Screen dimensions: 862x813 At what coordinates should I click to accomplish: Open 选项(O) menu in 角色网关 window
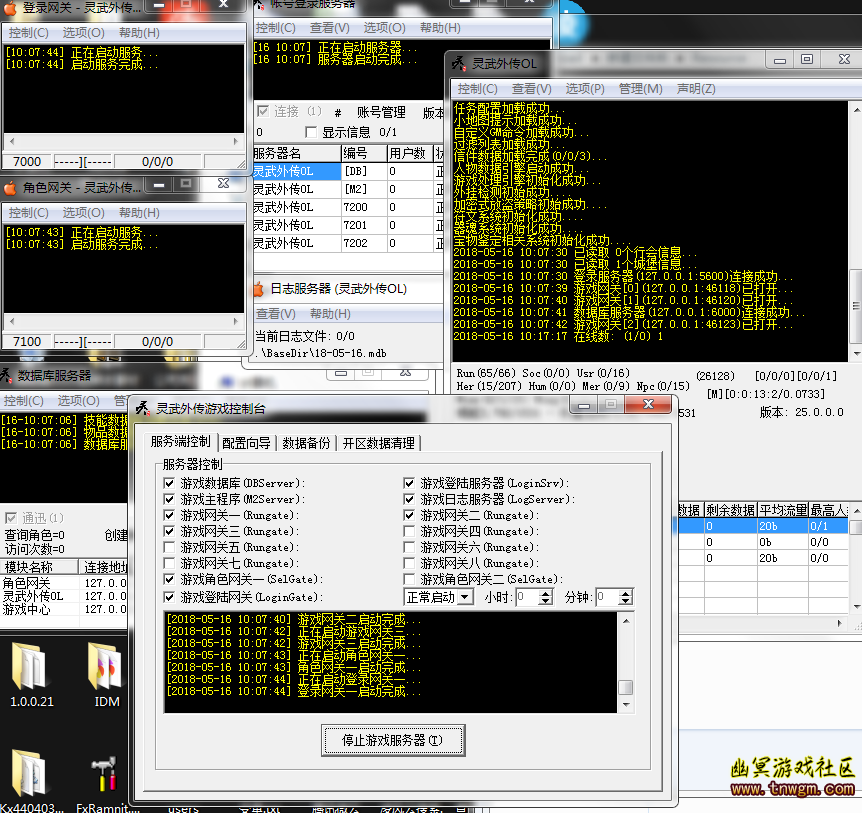(x=83, y=213)
